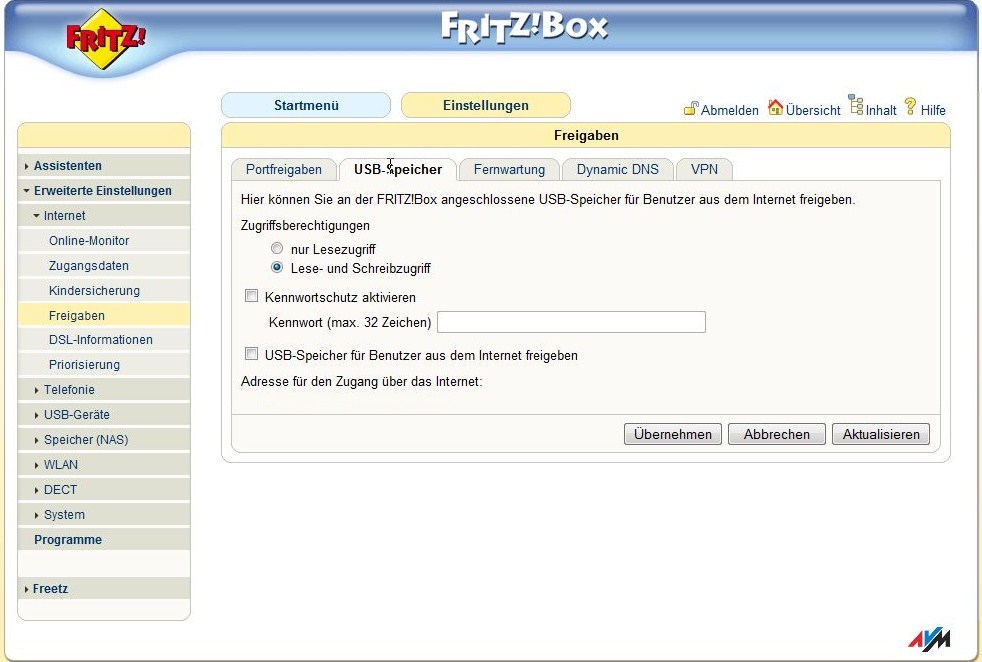
Task: Switch to the Portfreigaben tab
Action: tap(284, 170)
